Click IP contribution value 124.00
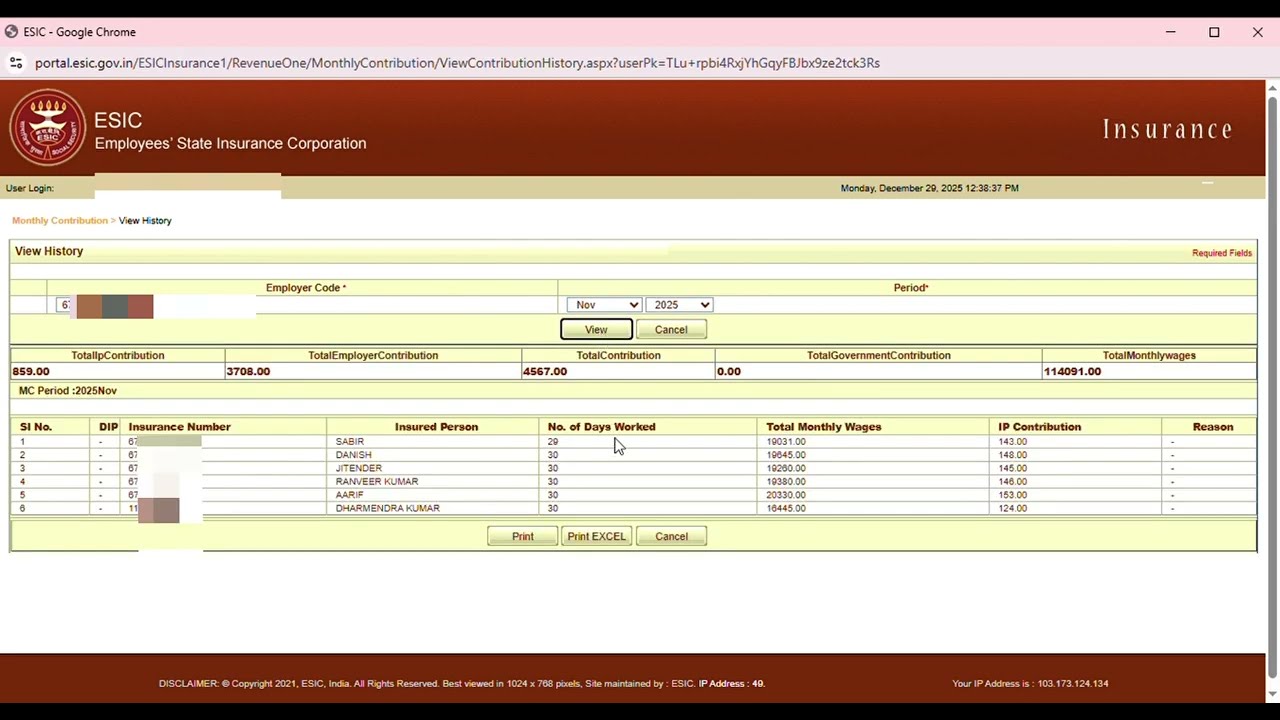The height and width of the screenshot is (720, 1280). click(x=1013, y=508)
